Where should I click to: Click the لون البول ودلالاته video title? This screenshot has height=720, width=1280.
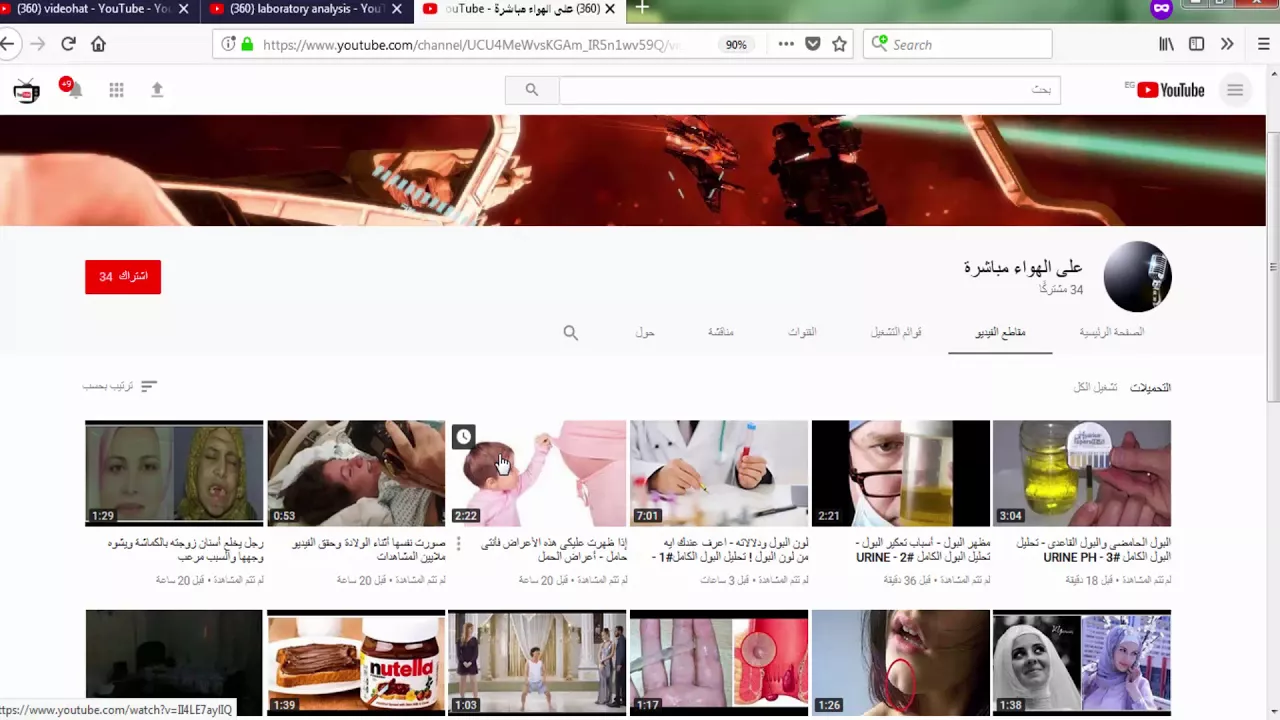pyautogui.click(x=730, y=550)
